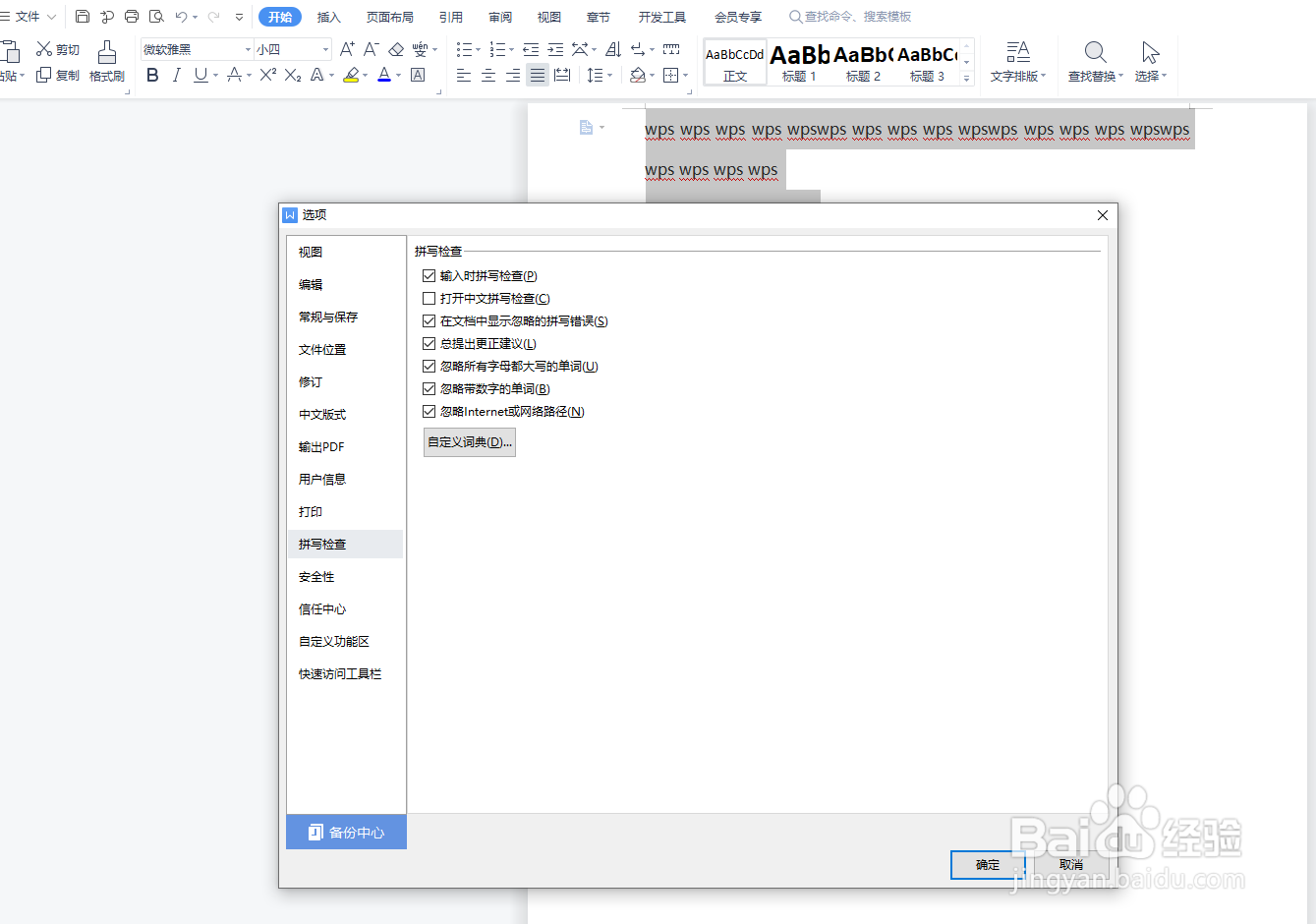
Task: Decrease font size with the A- icon
Action: (372, 49)
